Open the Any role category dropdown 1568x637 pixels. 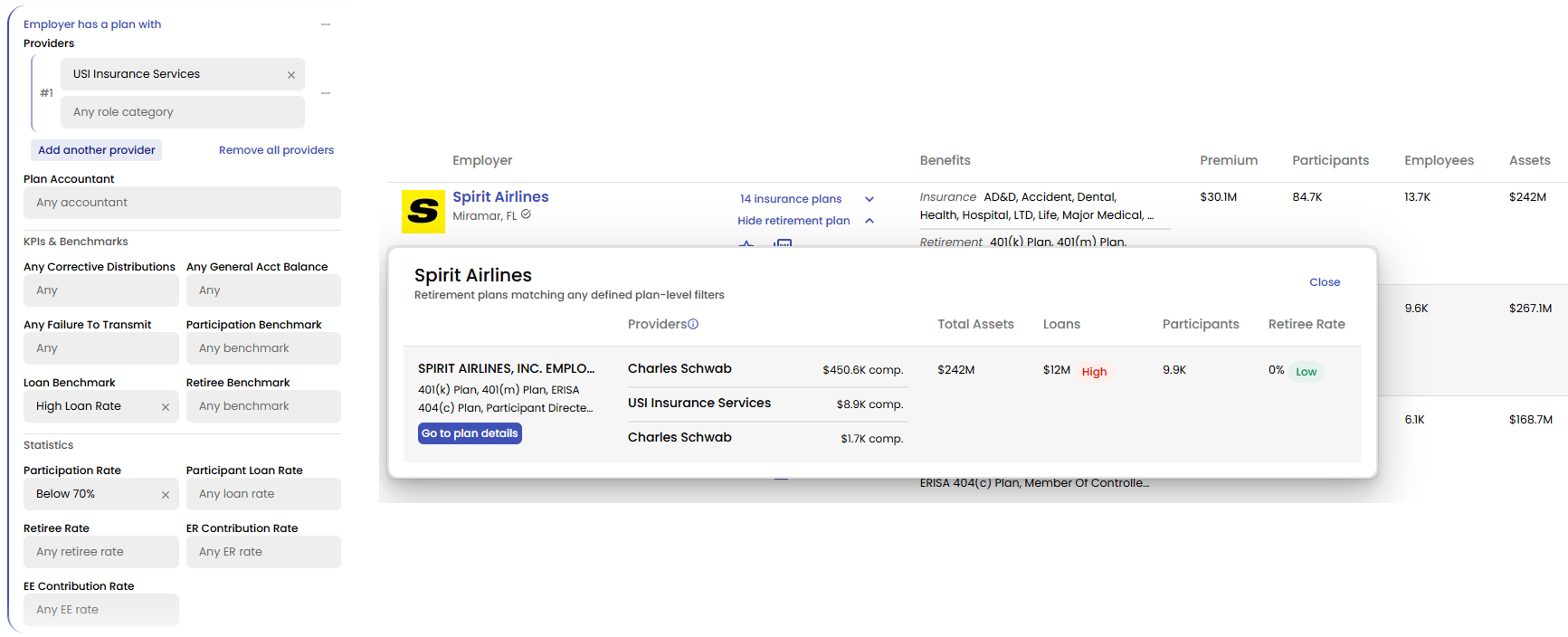[183, 112]
